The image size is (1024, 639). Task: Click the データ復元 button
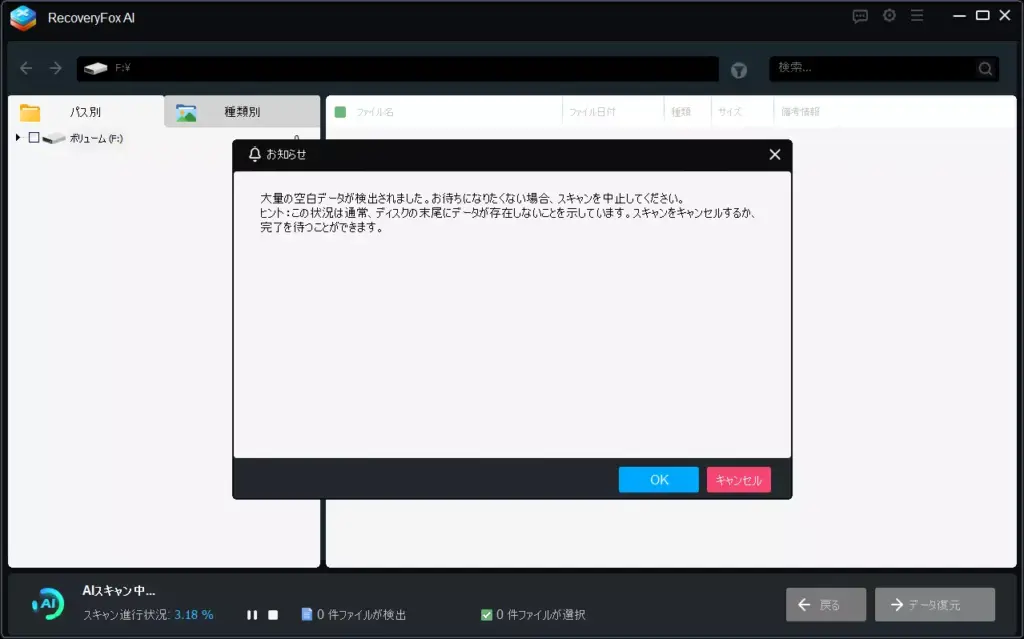(935, 605)
